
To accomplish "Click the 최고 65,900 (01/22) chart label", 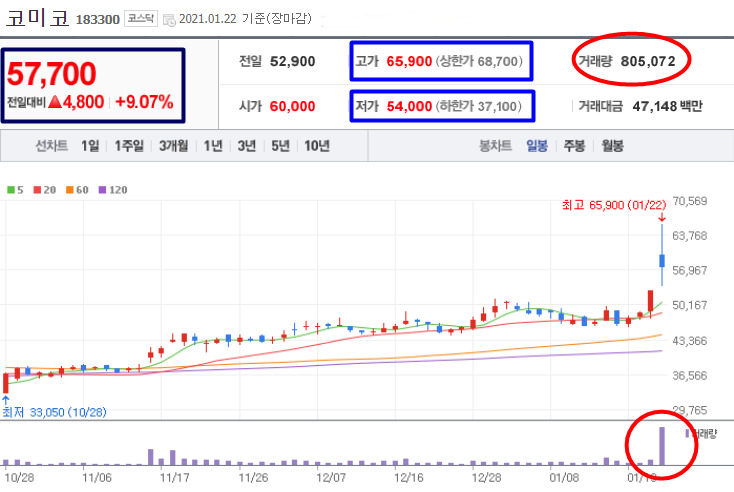I will (614, 205).
